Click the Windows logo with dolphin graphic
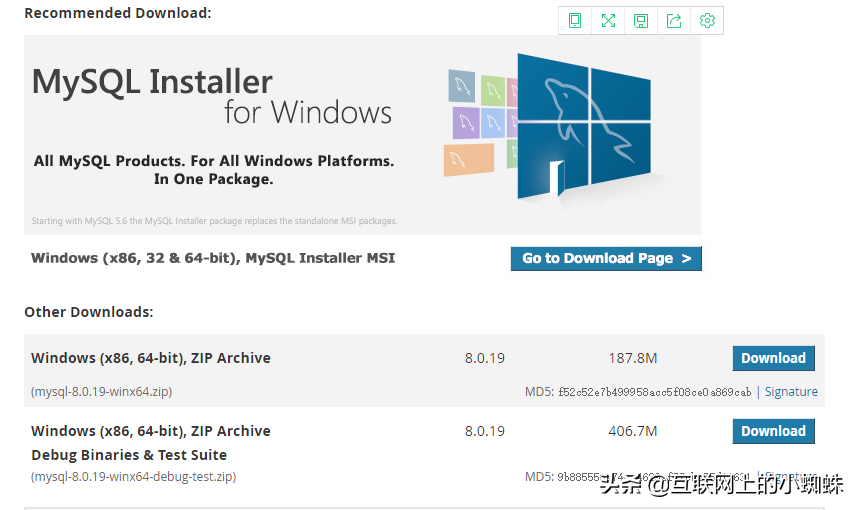This screenshot has width=858, height=510. click(583, 127)
